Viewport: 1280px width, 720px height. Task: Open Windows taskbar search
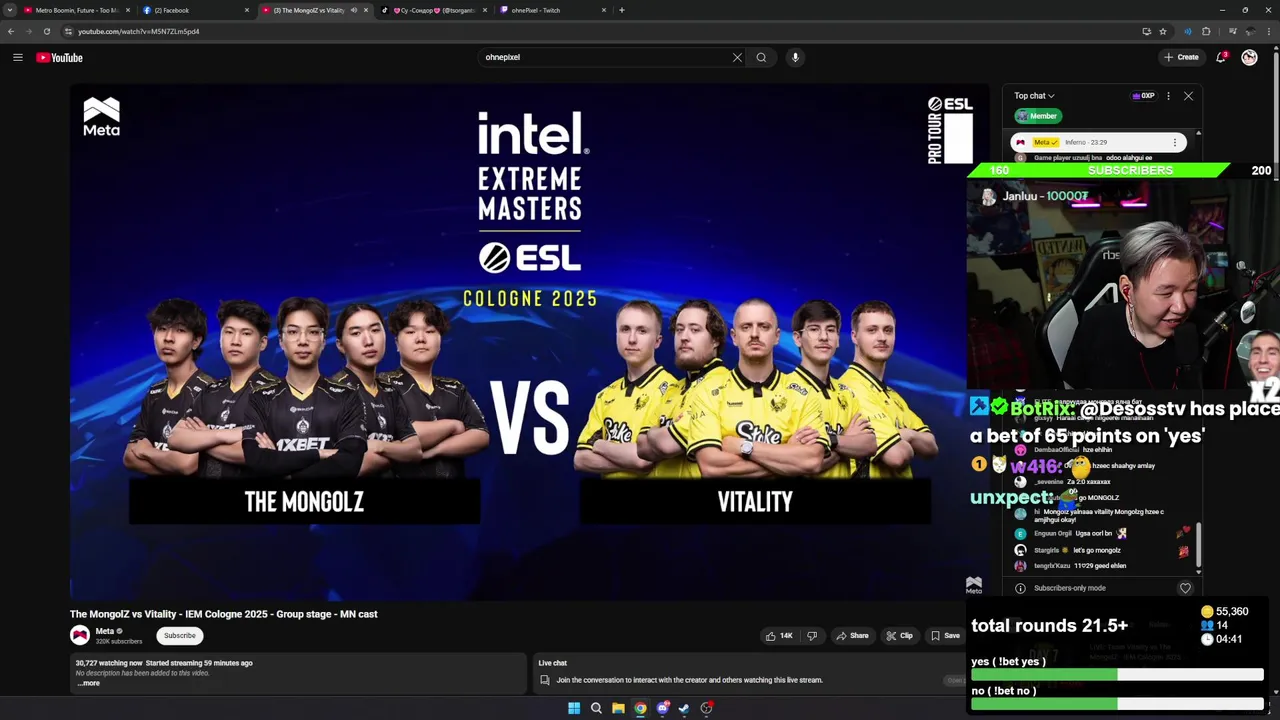point(596,708)
